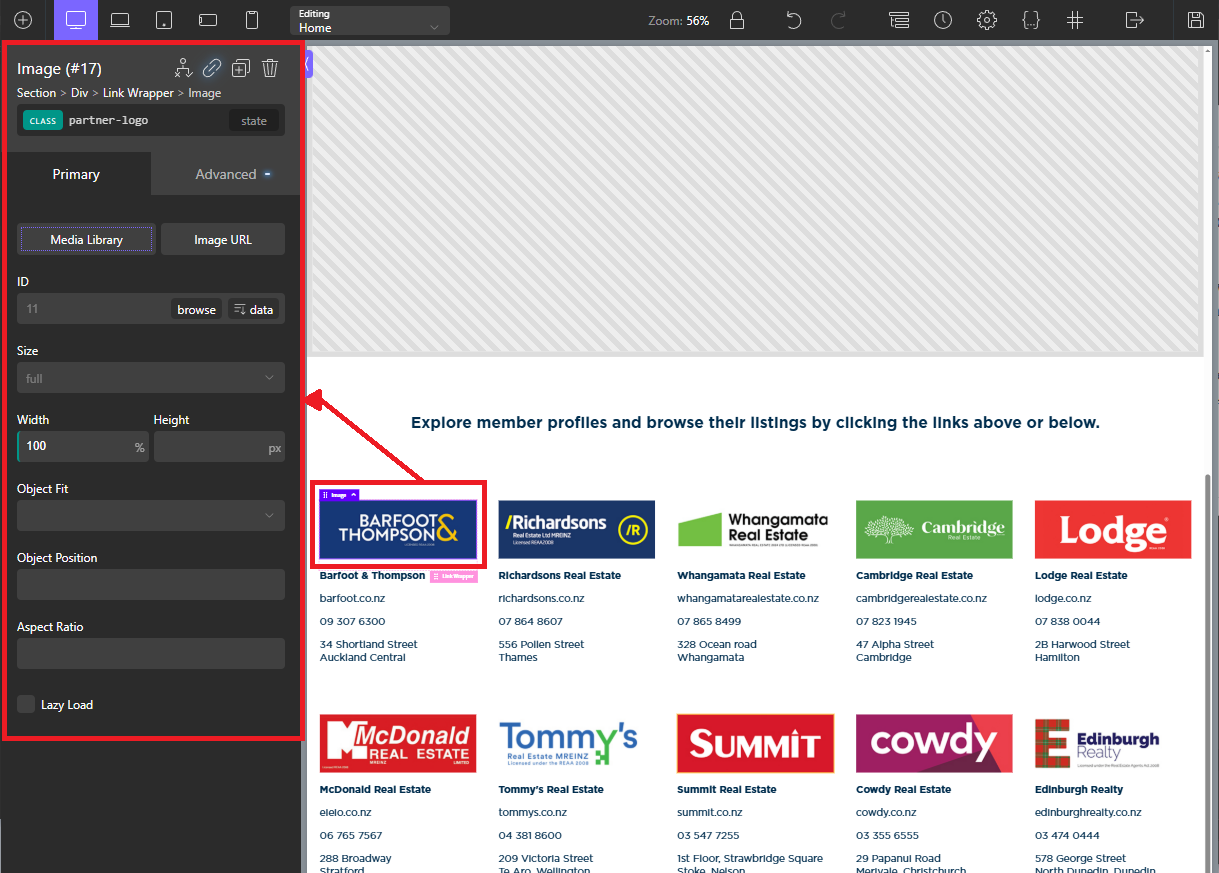Click the exit builder icon
The image size is (1219, 873).
1134,20
